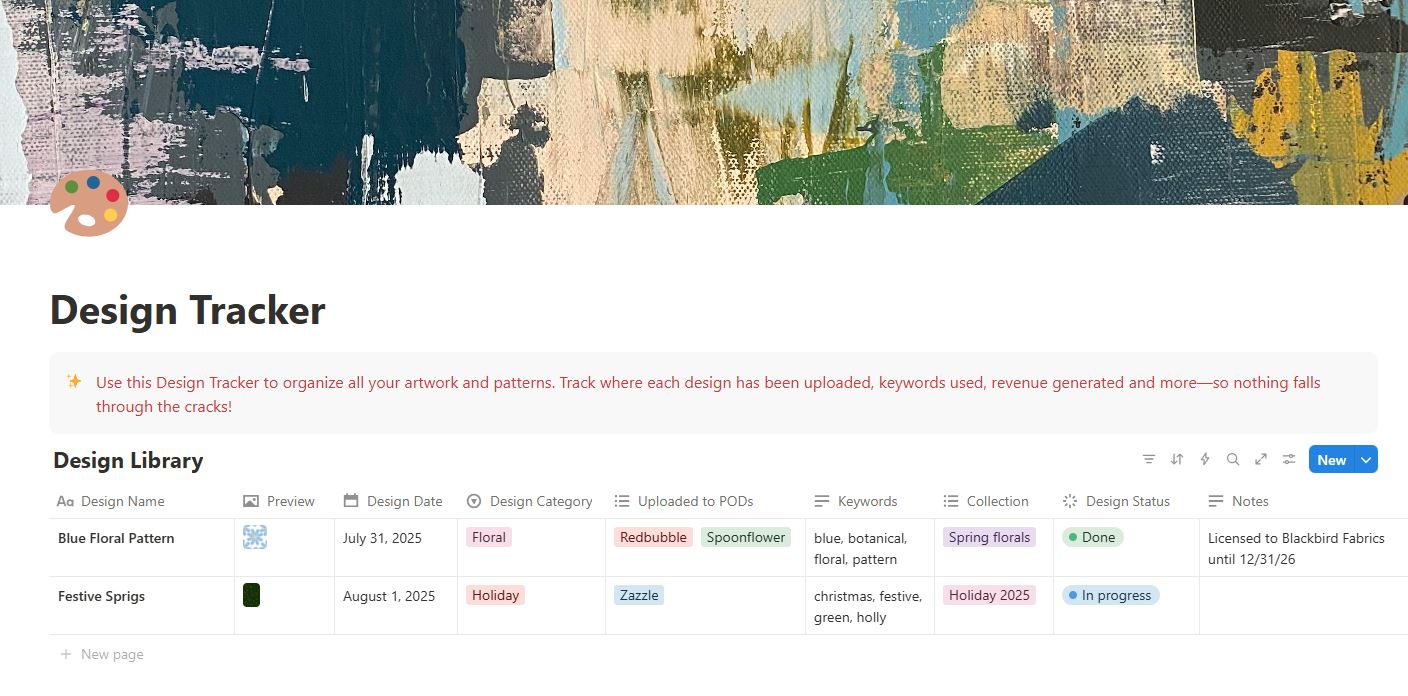
Task: Open the Design Category column header
Action: click(531, 501)
